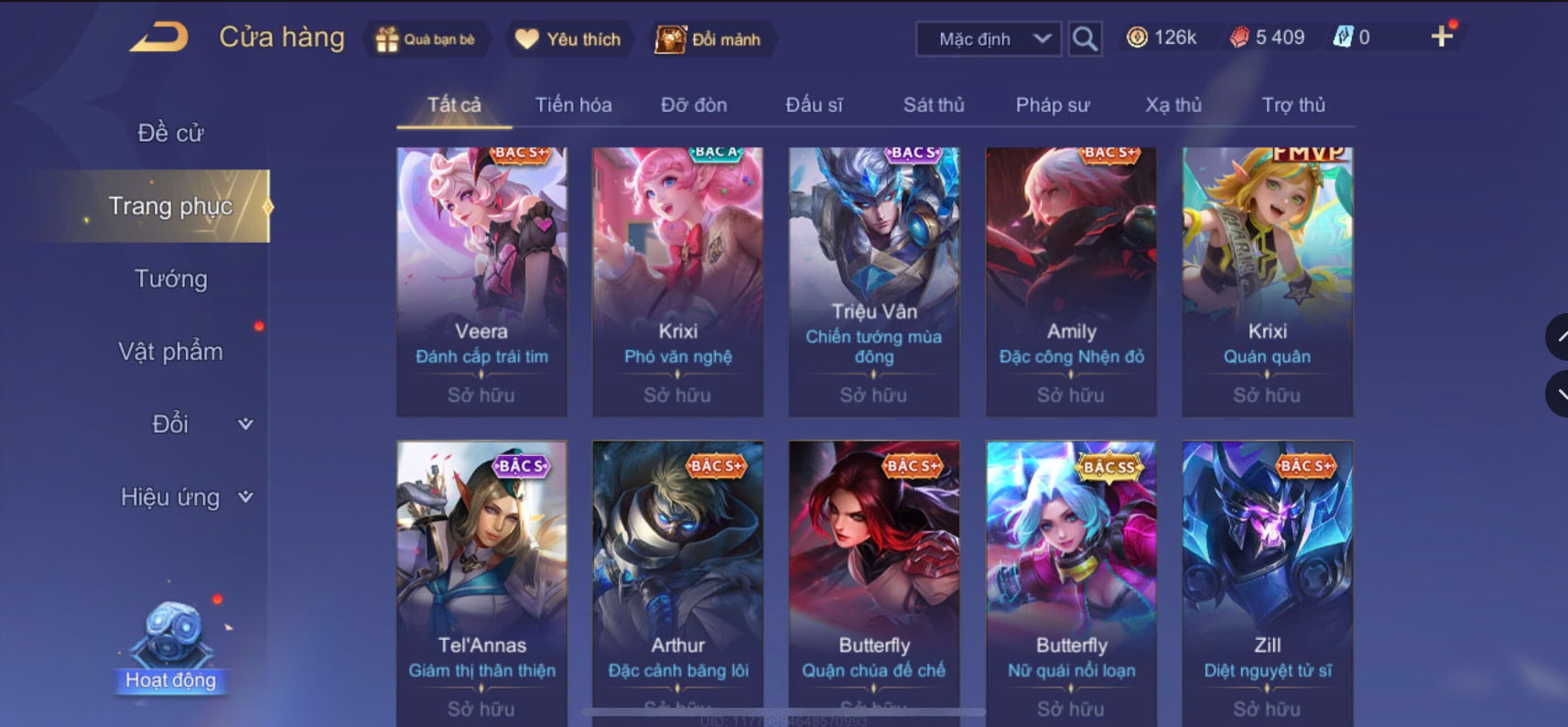This screenshot has width=1568, height=727.
Task: Select Đề cử in the left menu
Action: click(x=170, y=133)
